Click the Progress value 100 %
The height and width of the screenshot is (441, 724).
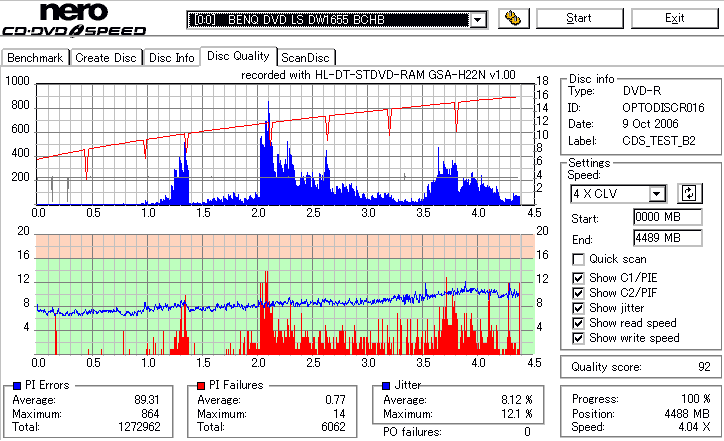(x=695, y=399)
